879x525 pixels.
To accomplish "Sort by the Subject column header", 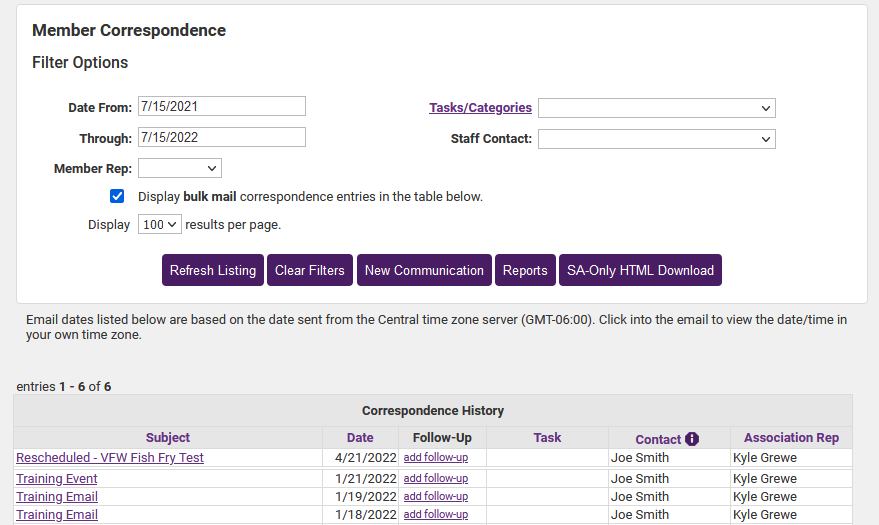I will point(167,437).
